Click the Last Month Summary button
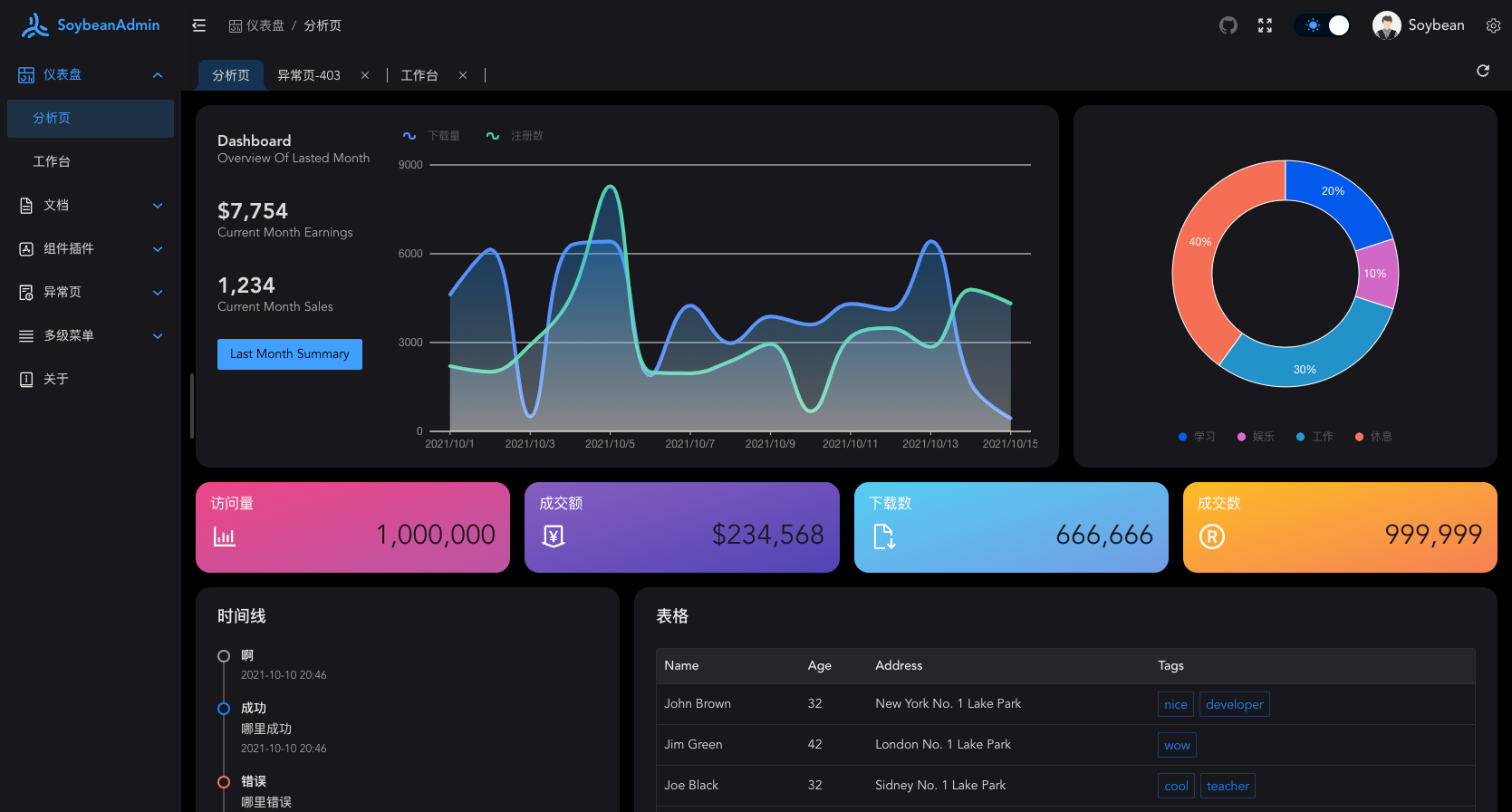 coord(290,354)
